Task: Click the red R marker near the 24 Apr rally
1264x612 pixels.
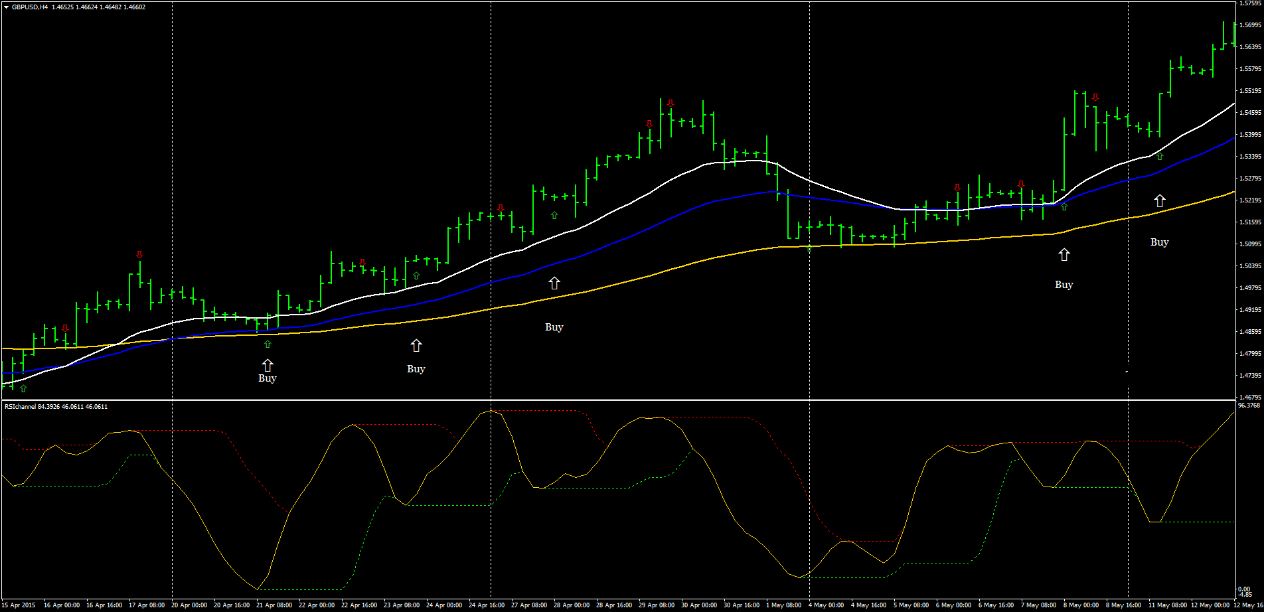Action: point(500,209)
